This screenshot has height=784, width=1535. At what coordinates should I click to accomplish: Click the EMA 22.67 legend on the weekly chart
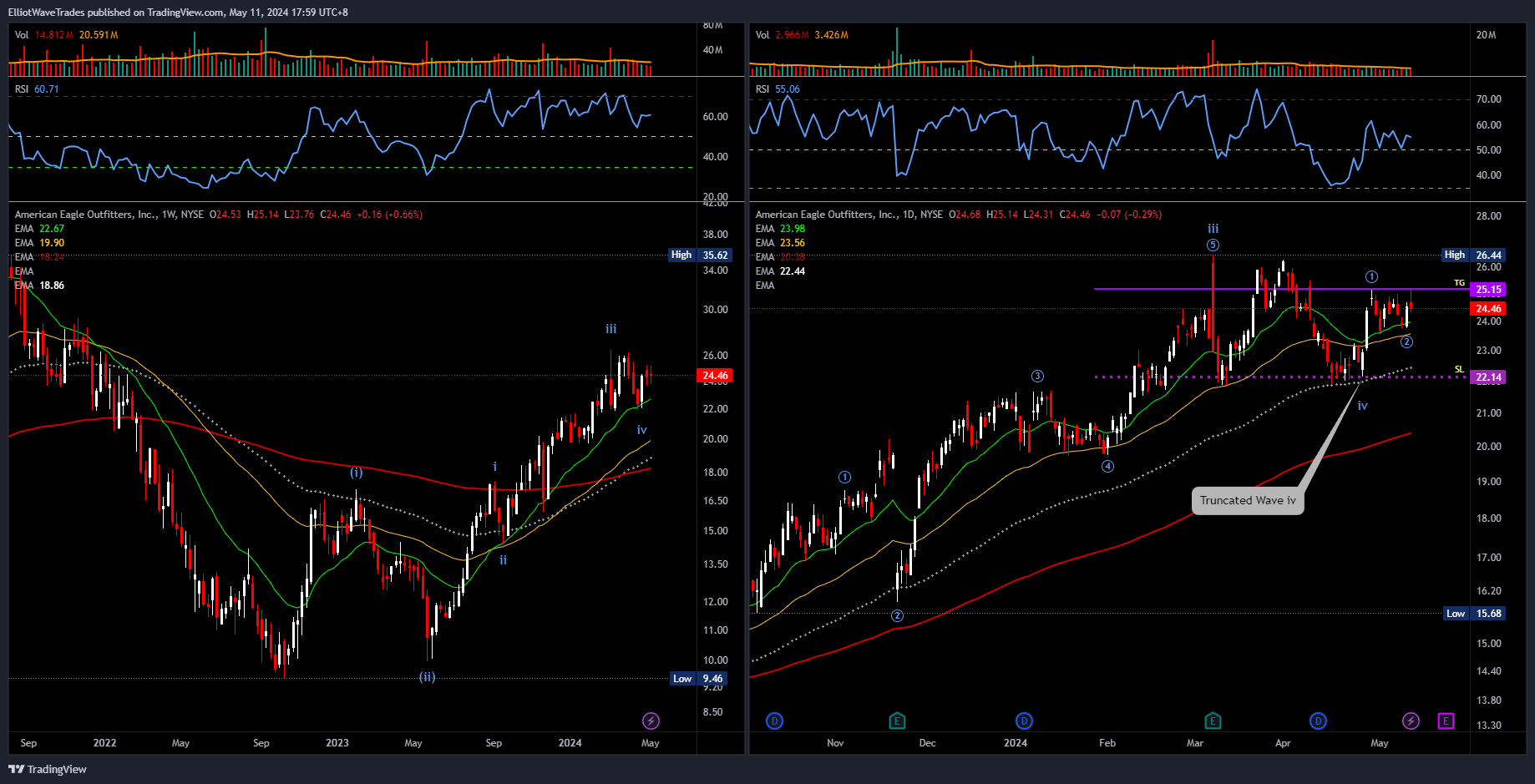tap(39, 229)
